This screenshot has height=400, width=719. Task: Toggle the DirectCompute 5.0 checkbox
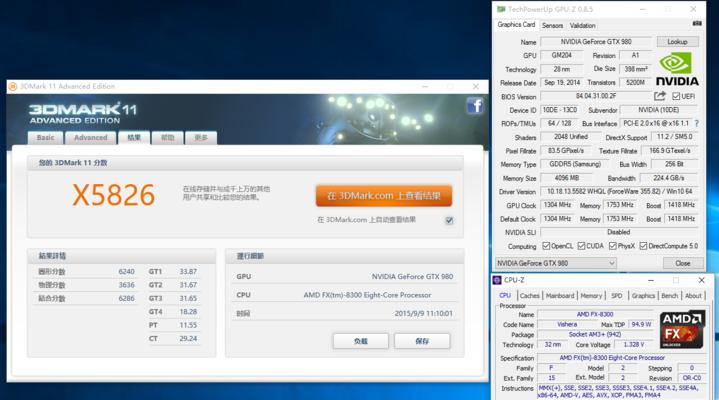[x=643, y=246]
